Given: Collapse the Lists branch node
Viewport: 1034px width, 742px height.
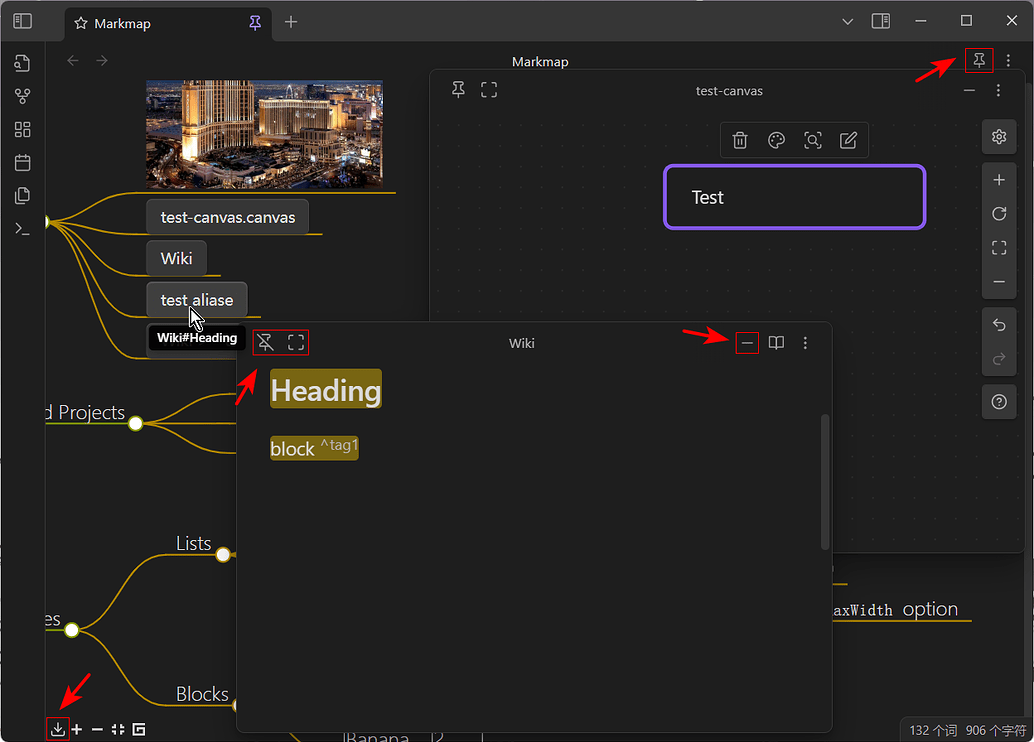Looking at the screenshot, I should click(223, 553).
